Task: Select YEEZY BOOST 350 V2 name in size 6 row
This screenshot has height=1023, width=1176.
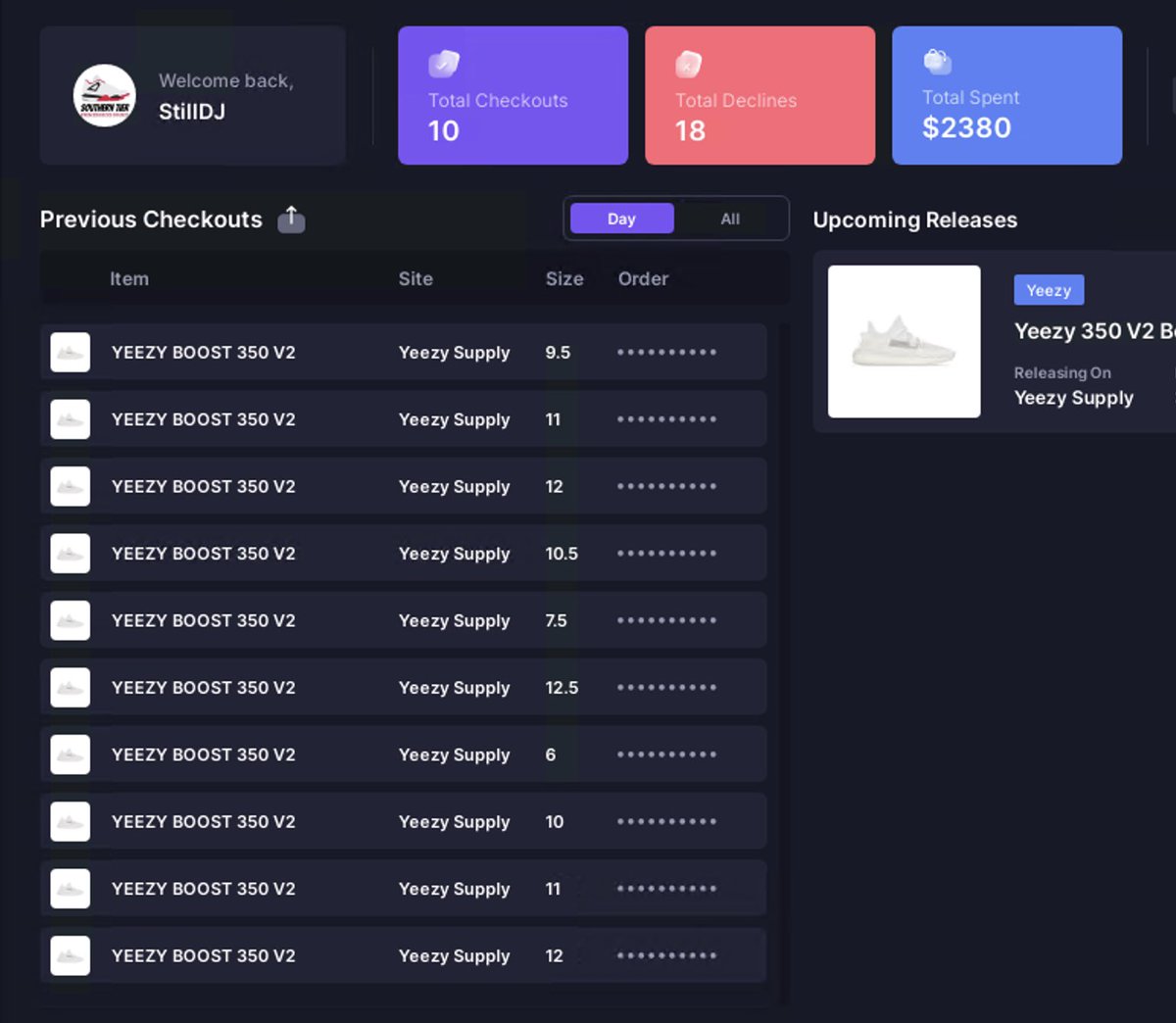Action: pos(203,755)
